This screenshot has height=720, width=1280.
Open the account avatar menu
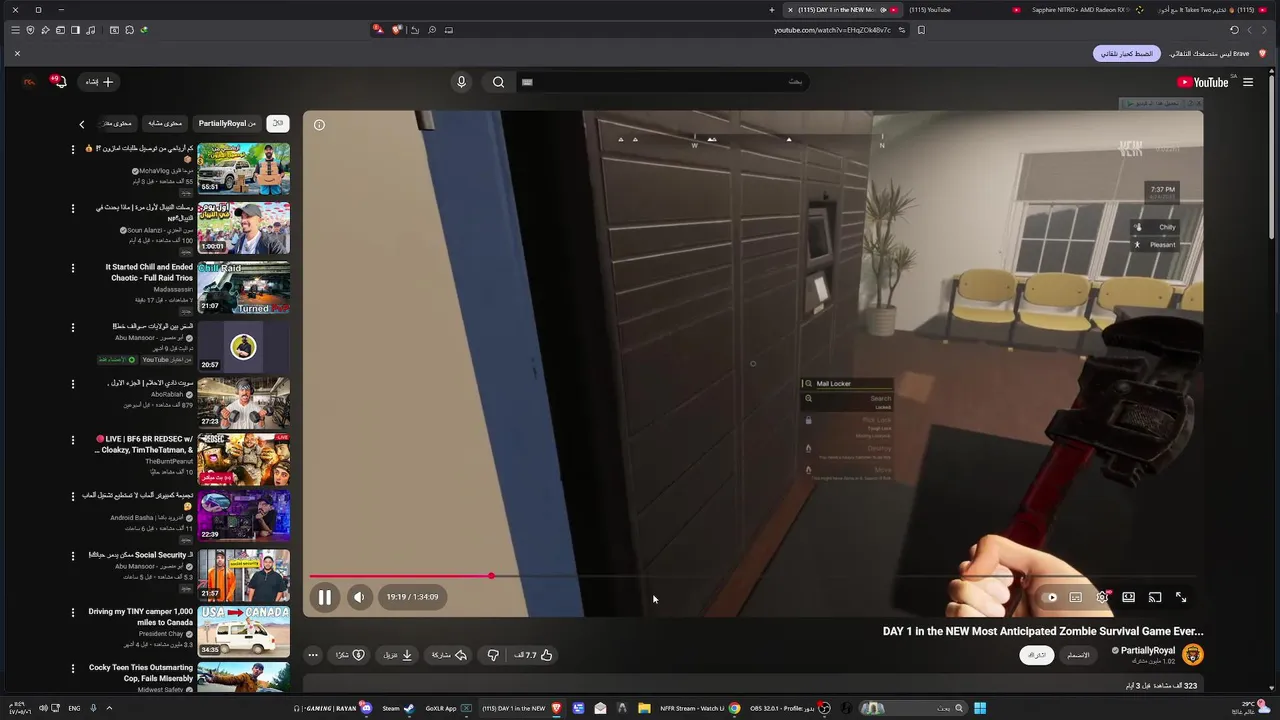(x=29, y=82)
